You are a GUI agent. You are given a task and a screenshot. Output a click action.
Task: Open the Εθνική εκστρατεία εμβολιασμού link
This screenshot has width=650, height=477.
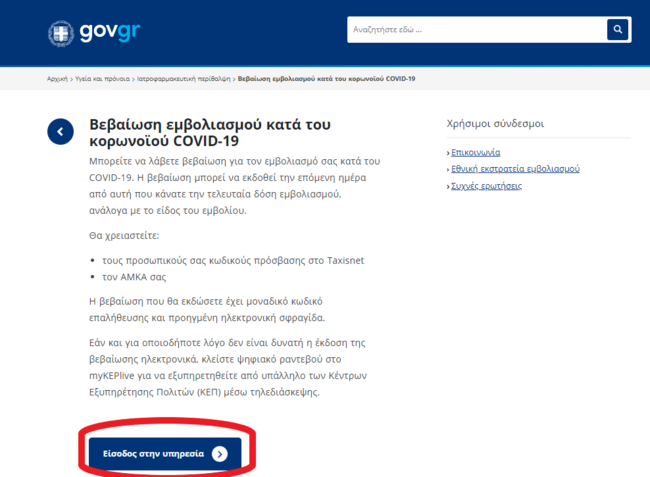tap(515, 169)
